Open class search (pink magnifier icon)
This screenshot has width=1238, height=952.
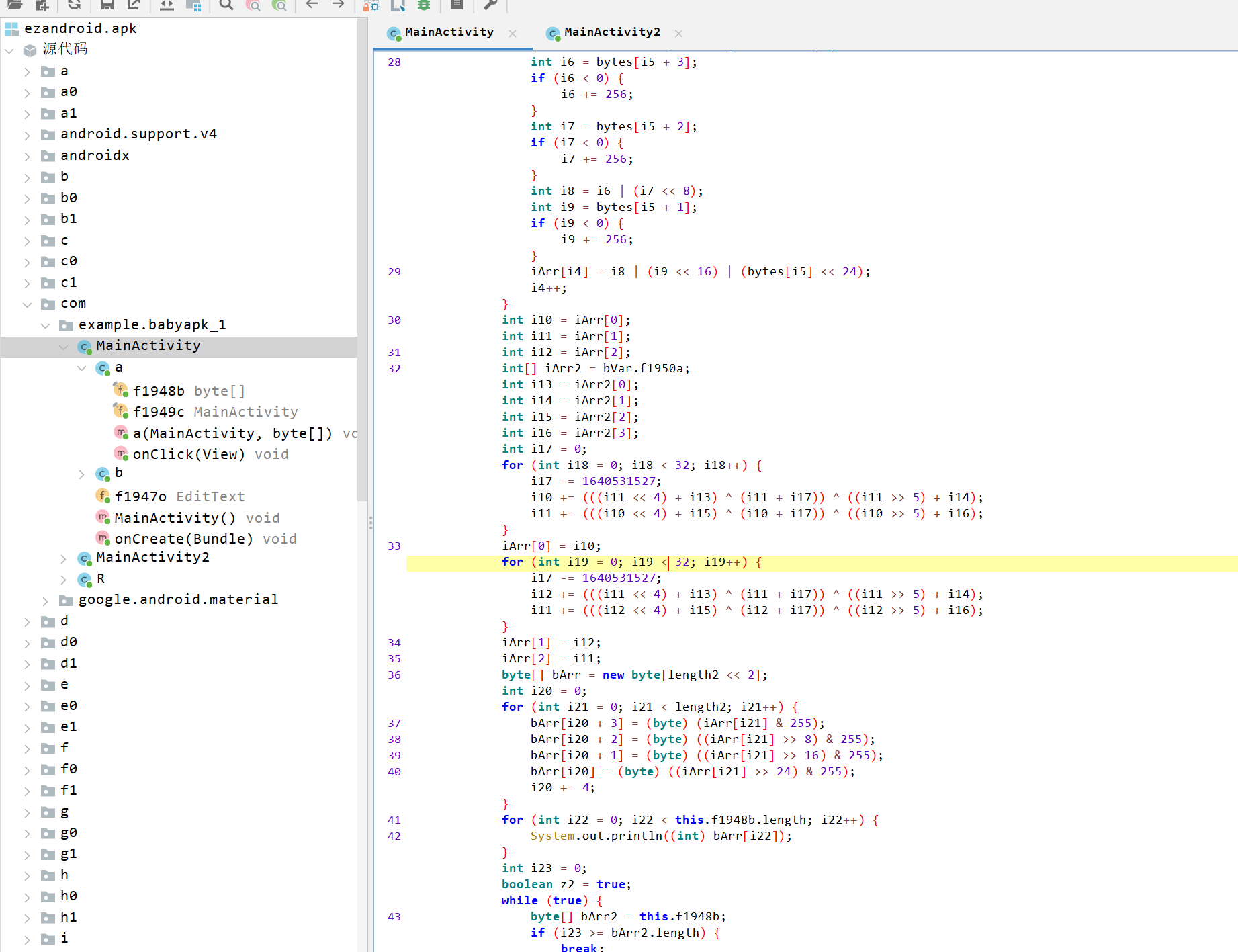253,5
